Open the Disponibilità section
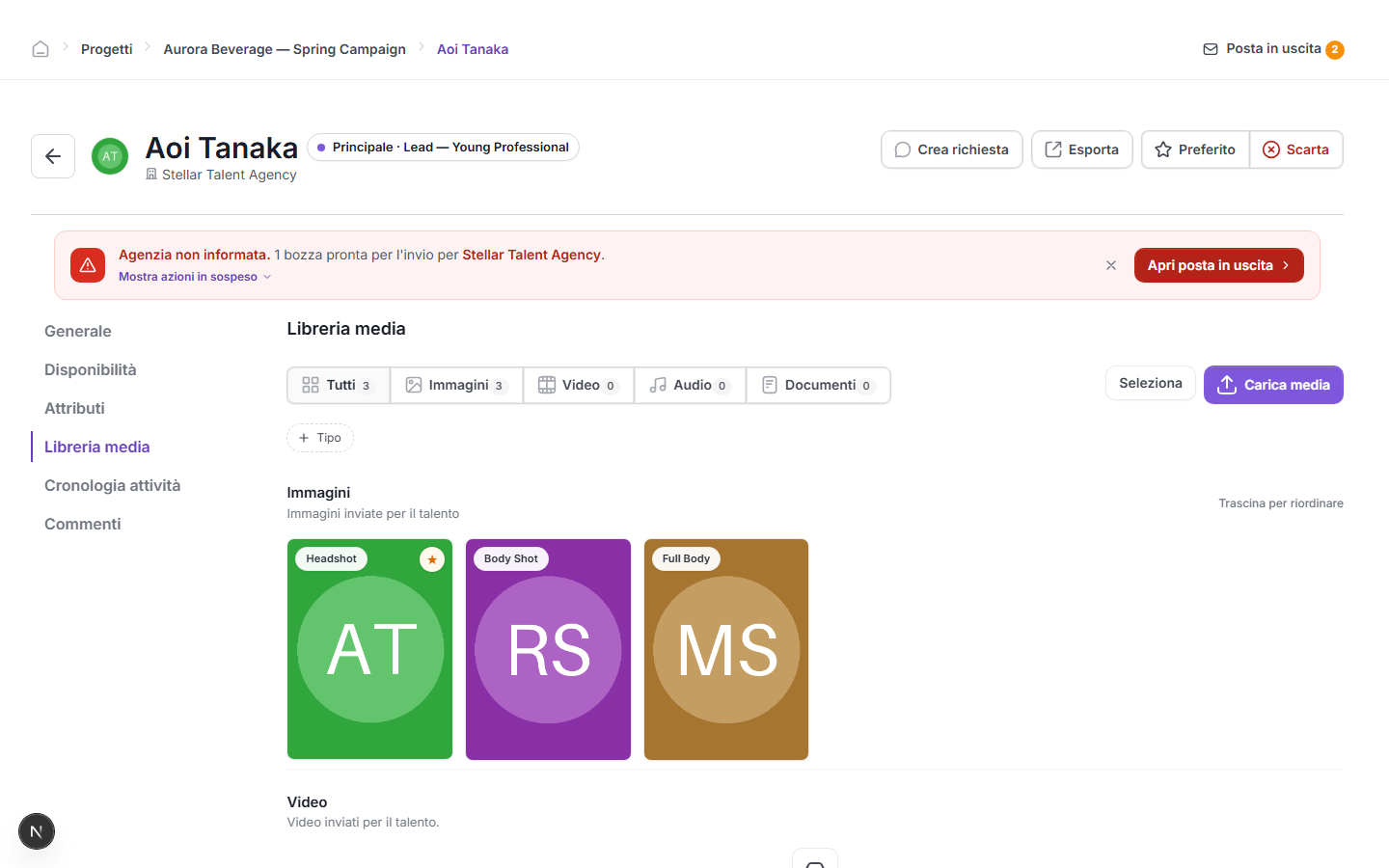1389x868 pixels. click(x=90, y=369)
